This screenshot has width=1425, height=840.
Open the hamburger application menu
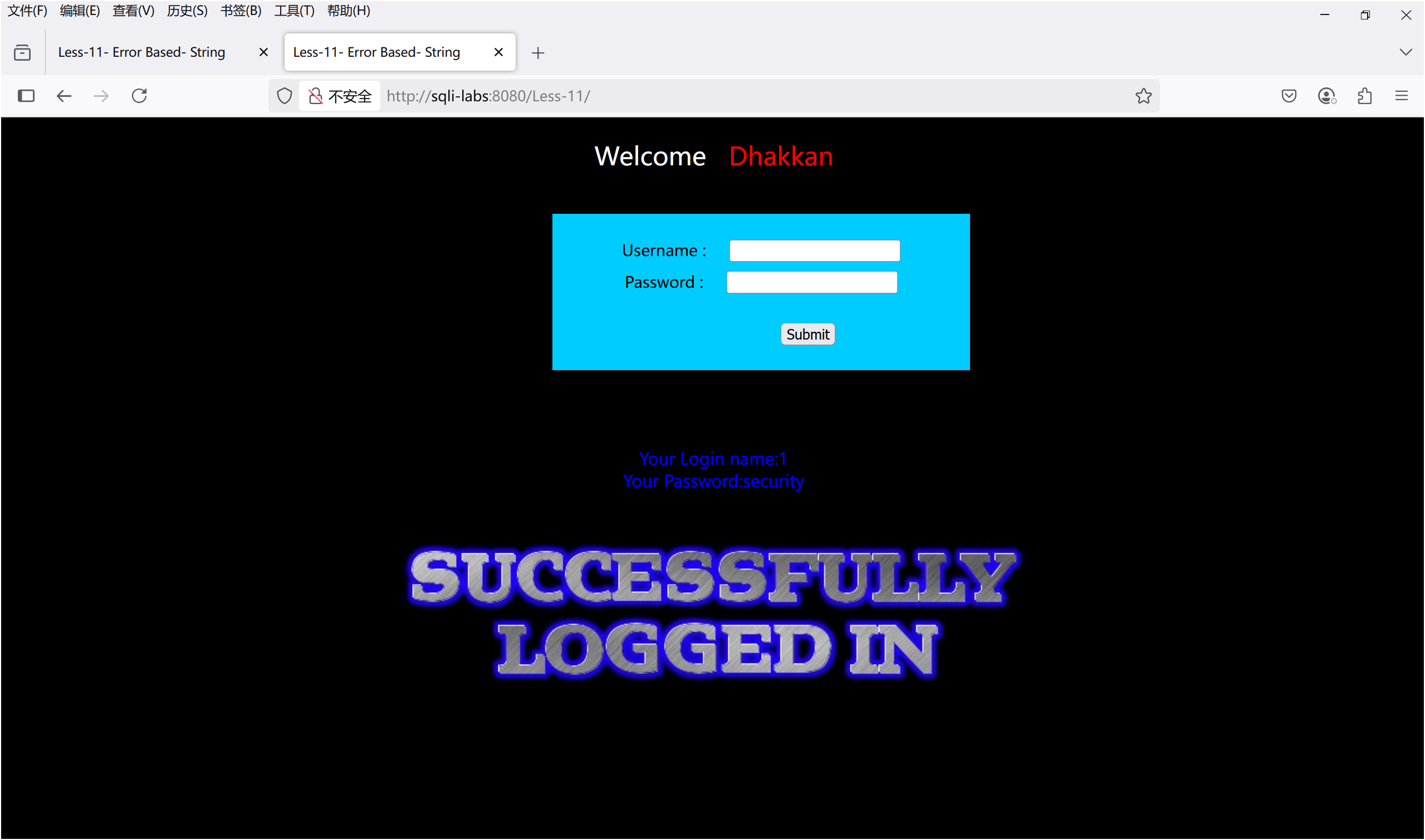pyautogui.click(x=1401, y=96)
